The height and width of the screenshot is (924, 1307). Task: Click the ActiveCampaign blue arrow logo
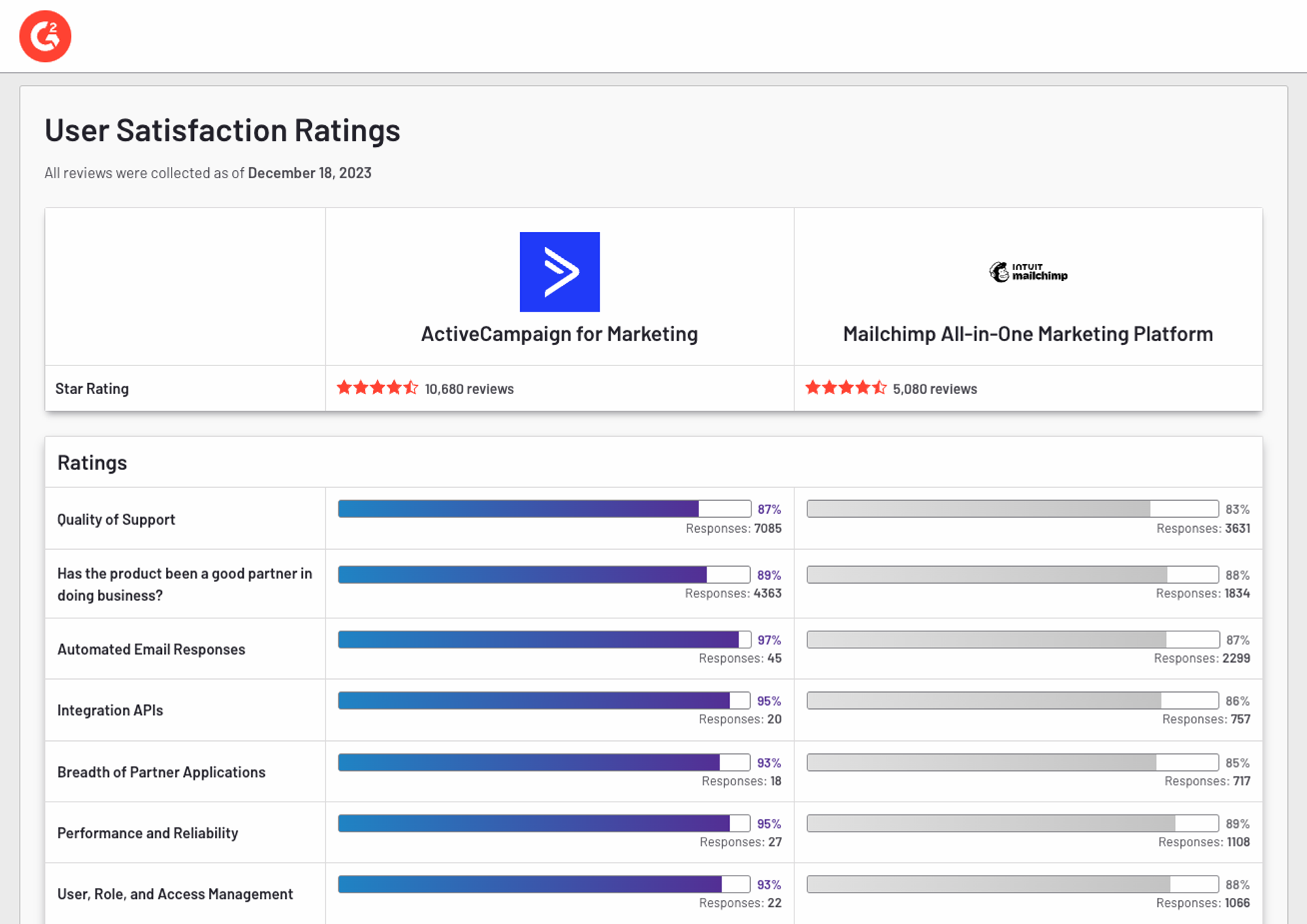[x=559, y=271]
